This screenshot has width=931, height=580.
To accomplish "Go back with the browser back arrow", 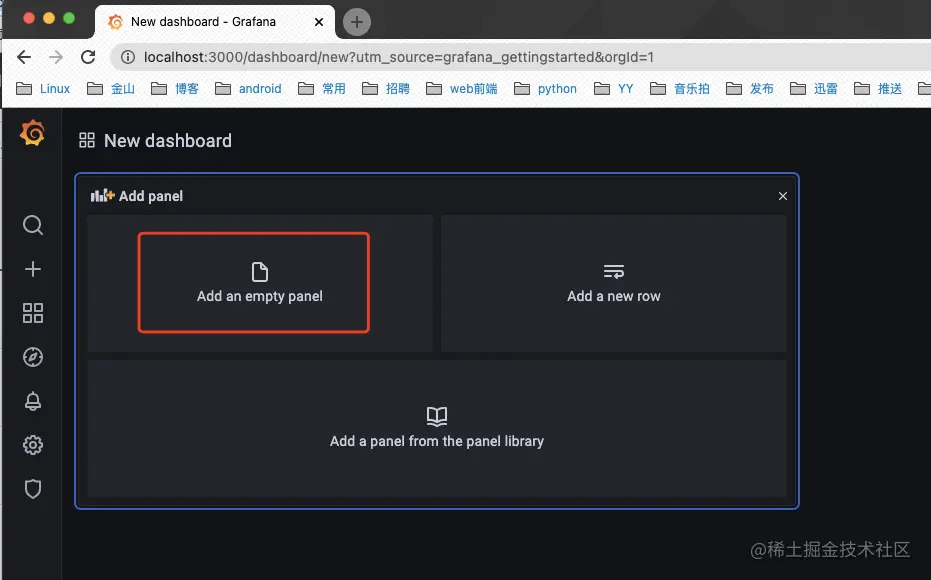I will tap(24, 57).
